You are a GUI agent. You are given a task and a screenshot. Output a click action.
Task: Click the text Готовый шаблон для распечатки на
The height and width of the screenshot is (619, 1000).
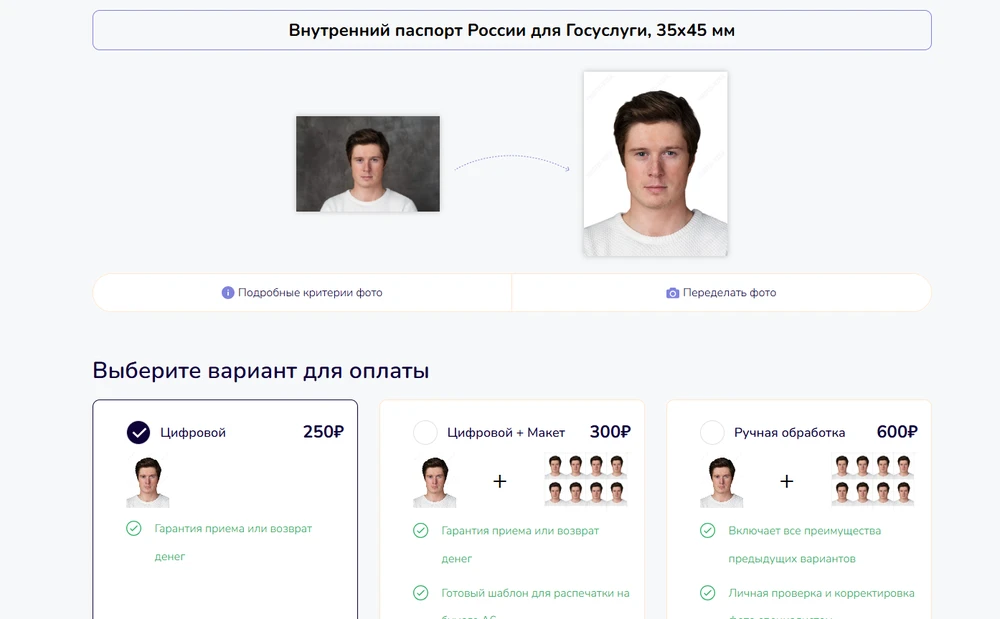click(x=536, y=593)
